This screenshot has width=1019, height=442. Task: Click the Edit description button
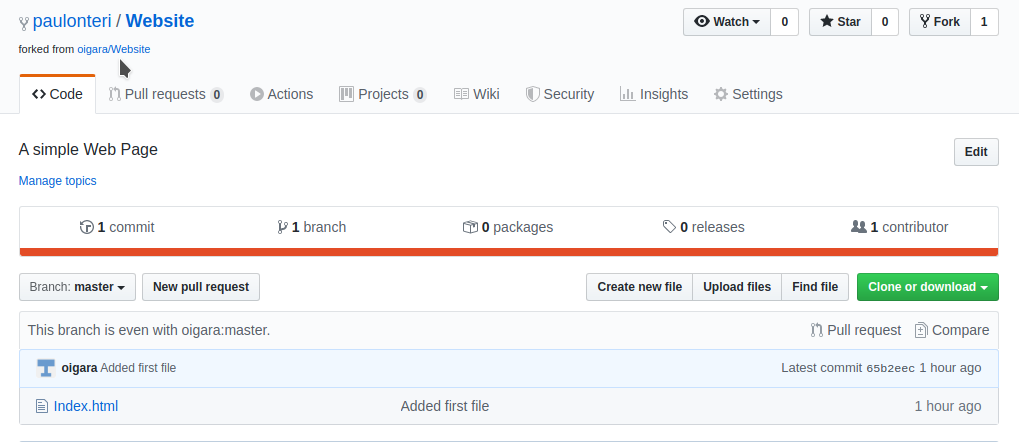[975, 152]
